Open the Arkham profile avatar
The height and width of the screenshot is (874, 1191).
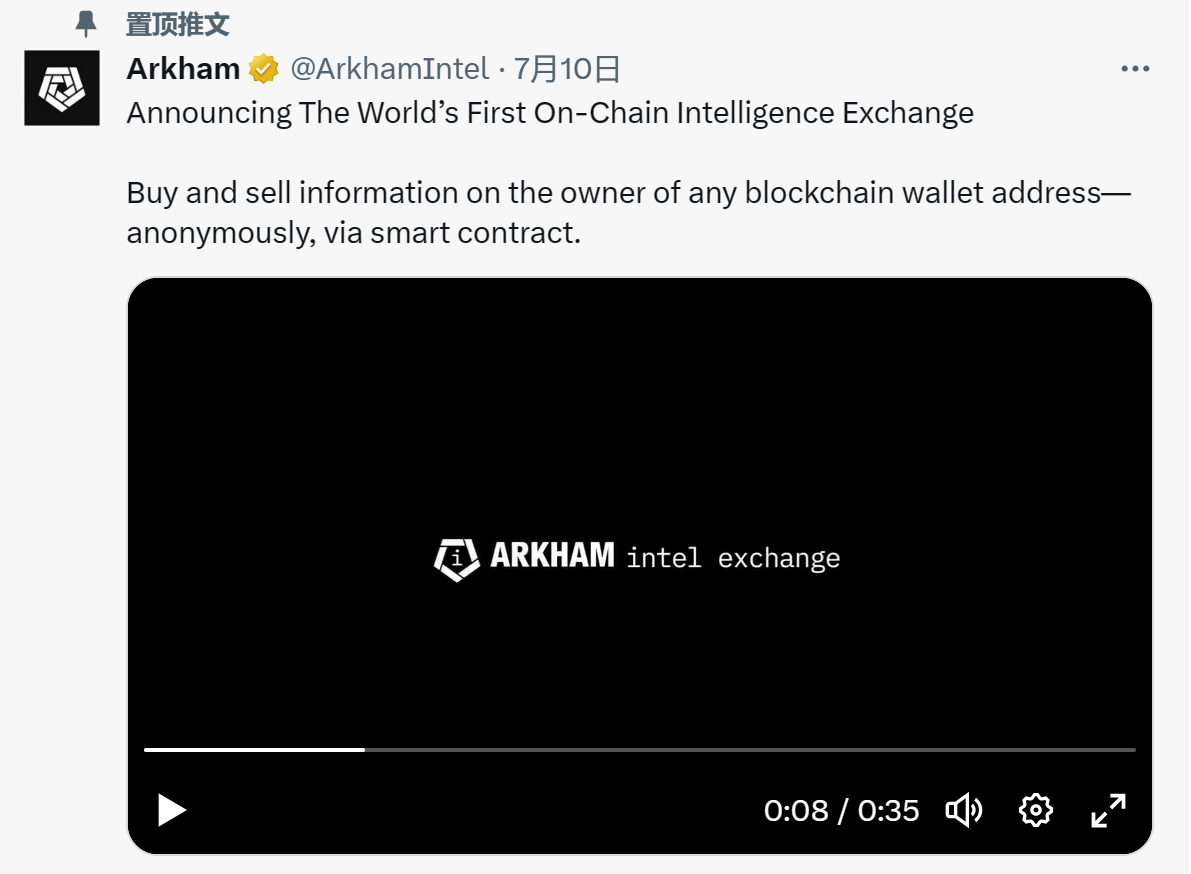62,88
